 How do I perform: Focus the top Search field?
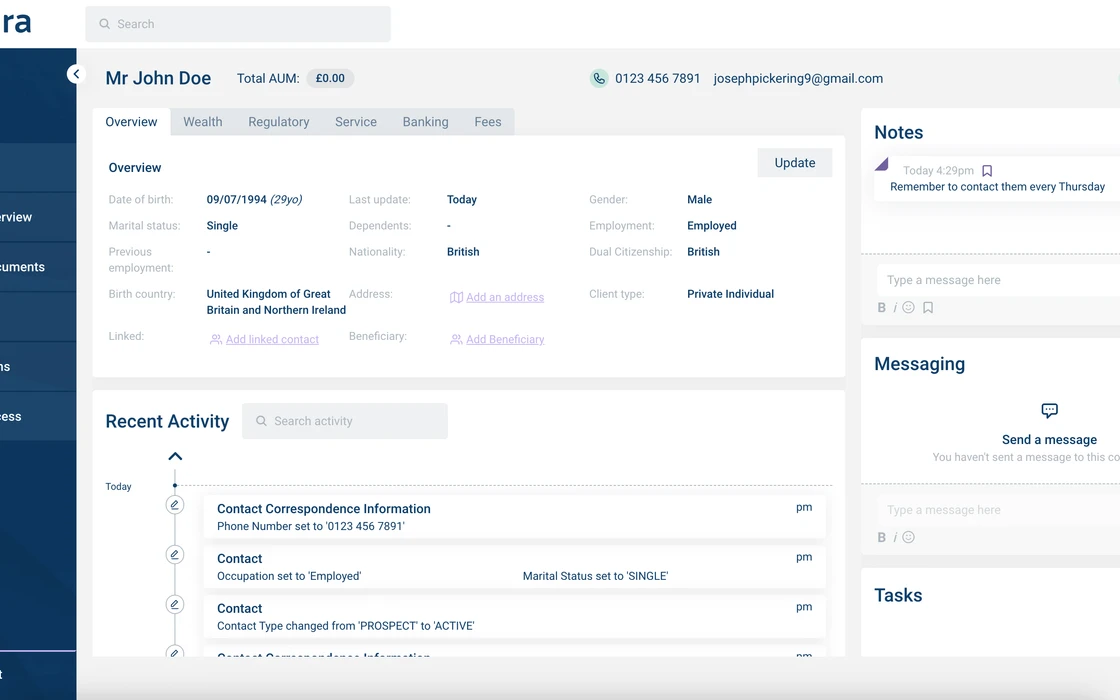click(x=238, y=24)
